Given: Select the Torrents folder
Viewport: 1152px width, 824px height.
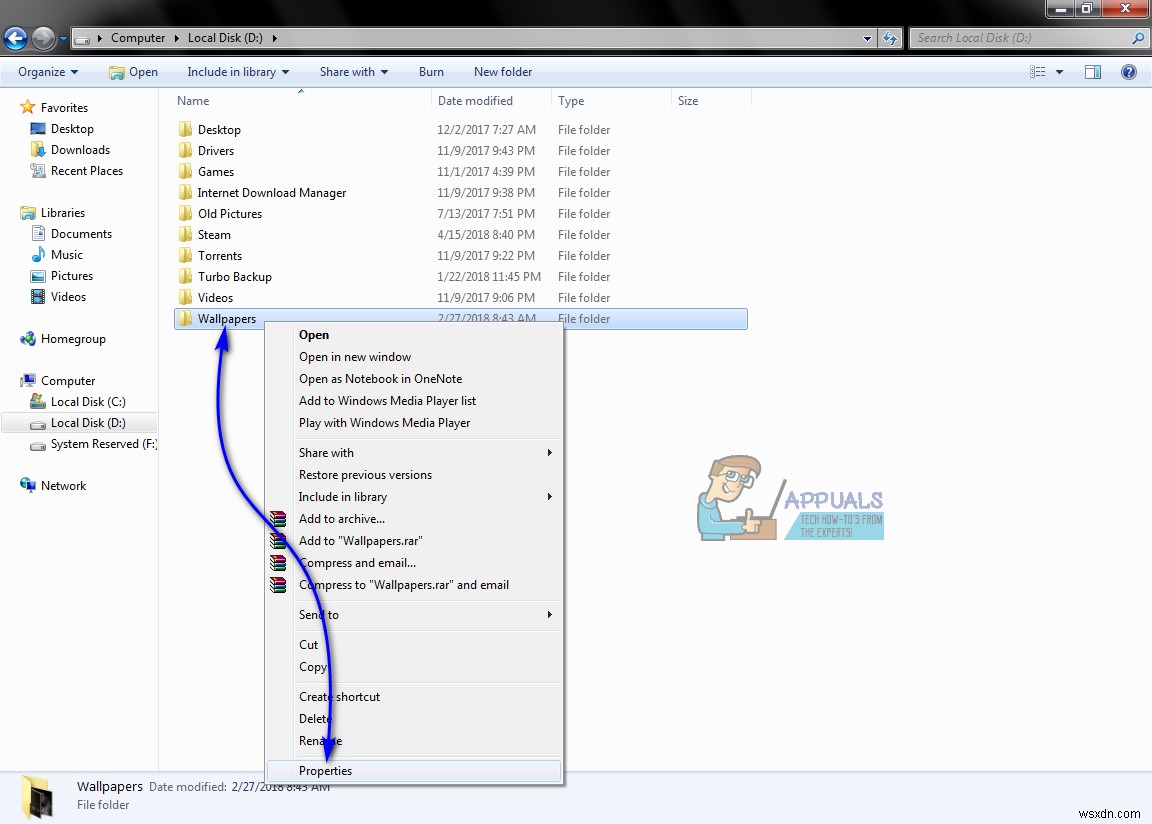Looking at the screenshot, I should (220, 256).
